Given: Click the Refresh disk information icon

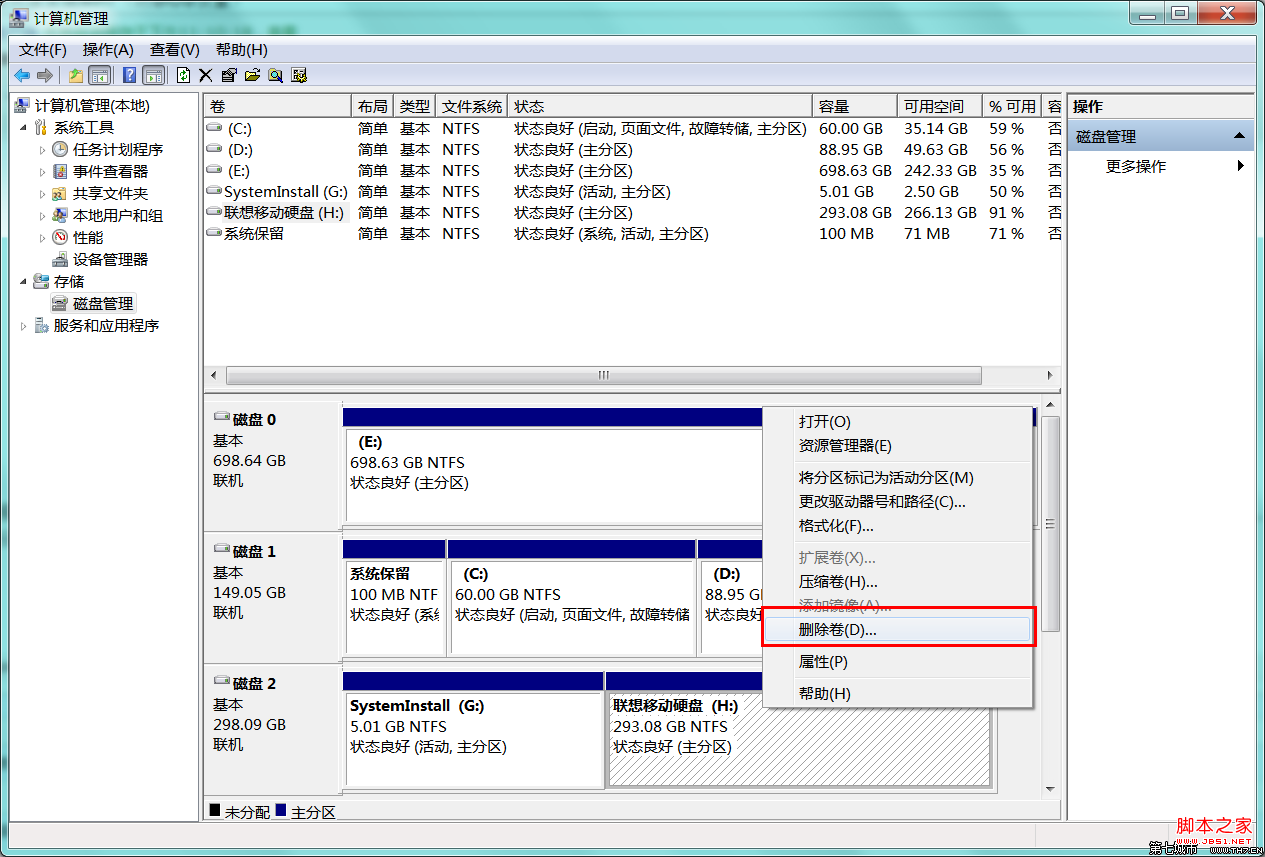Looking at the screenshot, I should tap(182, 75).
